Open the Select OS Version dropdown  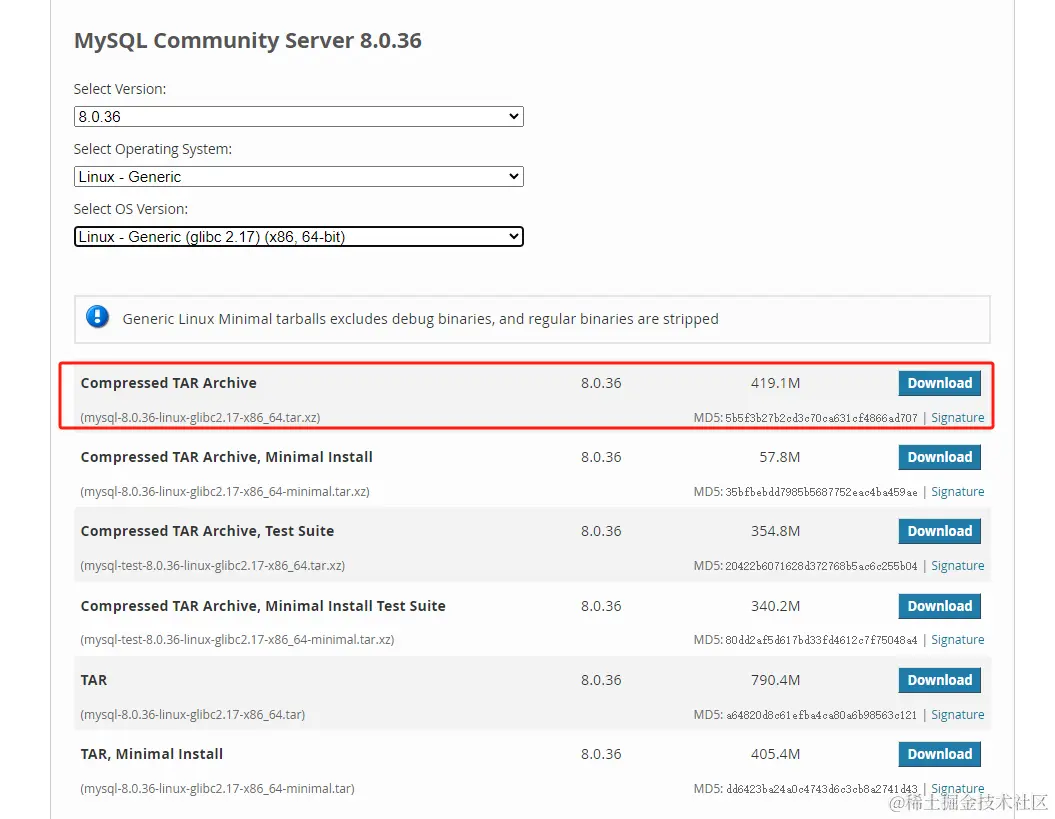(298, 236)
